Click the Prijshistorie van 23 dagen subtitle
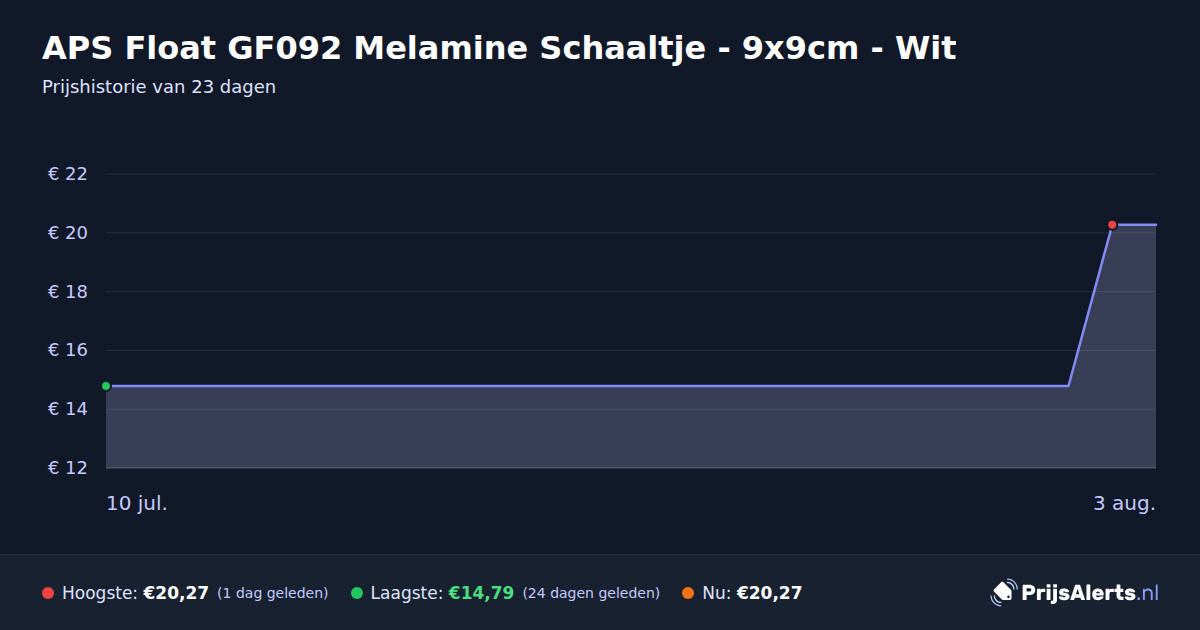 coord(159,87)
